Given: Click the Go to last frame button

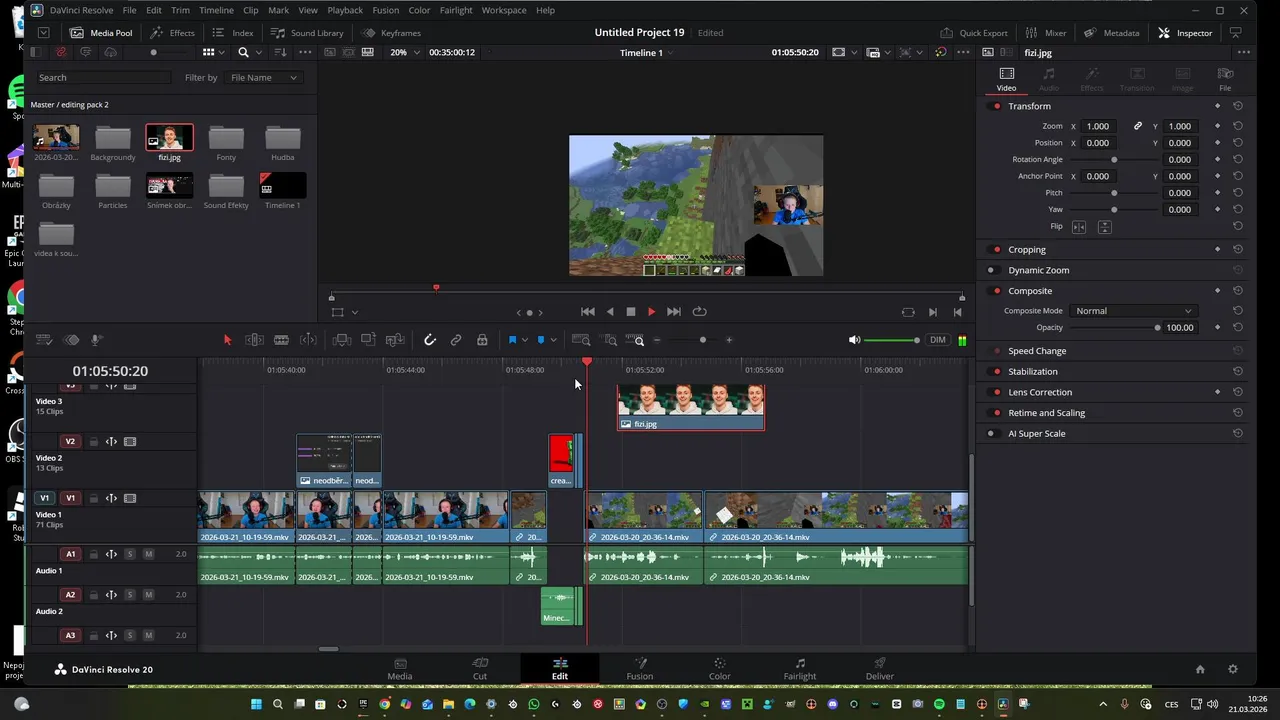Looking at the screenshot, I should (674, 312).
